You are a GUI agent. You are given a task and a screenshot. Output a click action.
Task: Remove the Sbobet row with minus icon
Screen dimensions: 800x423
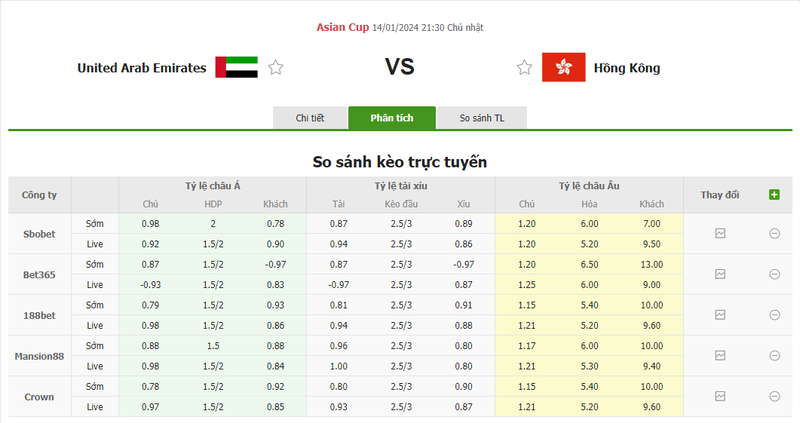point(774,233)
